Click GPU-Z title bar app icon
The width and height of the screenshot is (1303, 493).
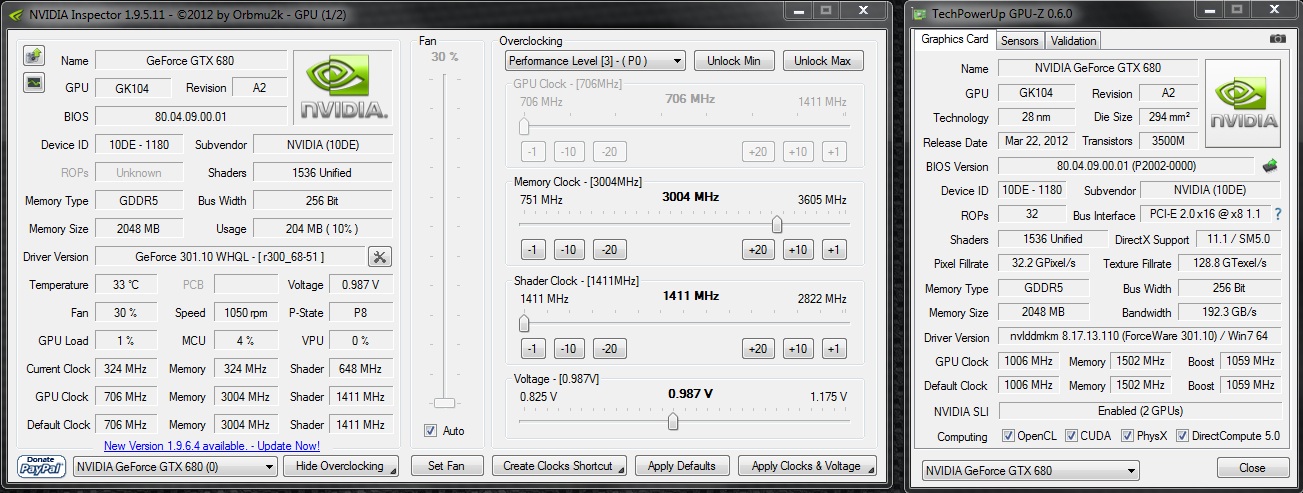point(917,12)
